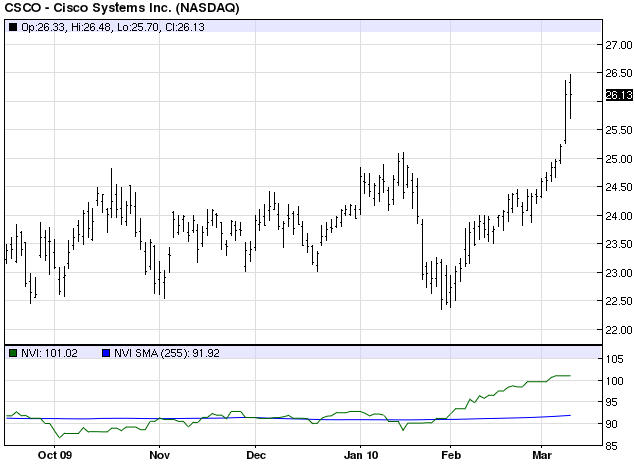Click the 27.00 price axis label
Viewport: 635px width, 465px height.
pos(619,45)
